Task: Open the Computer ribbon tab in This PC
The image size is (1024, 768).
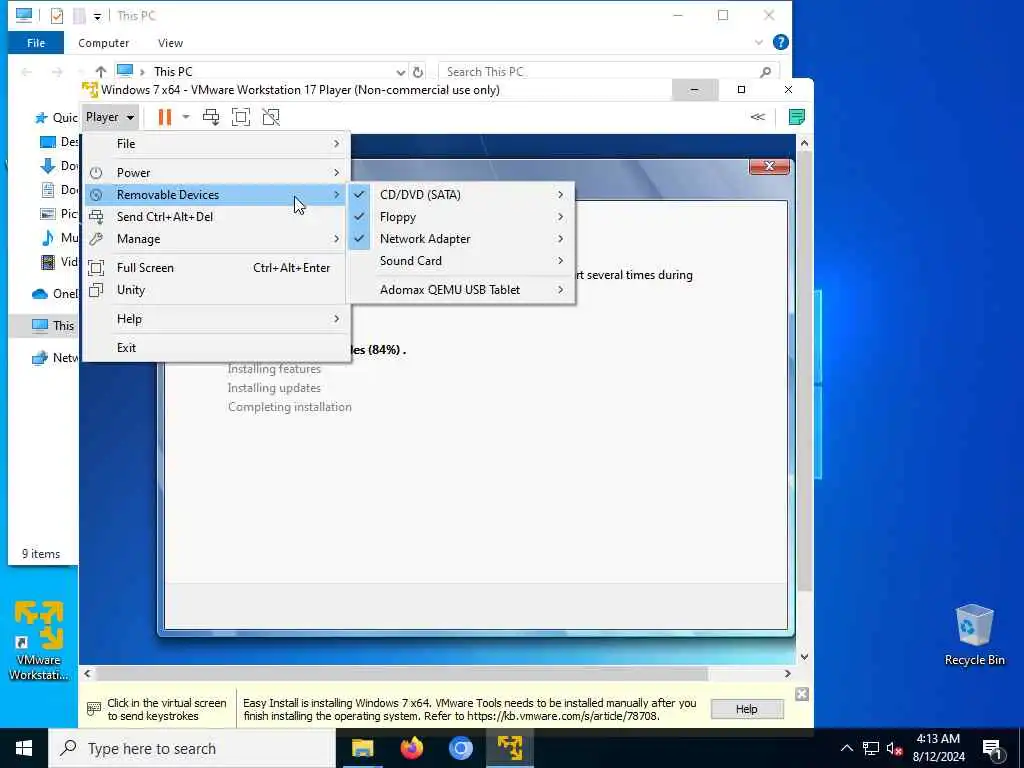Action: coord(103,43)
